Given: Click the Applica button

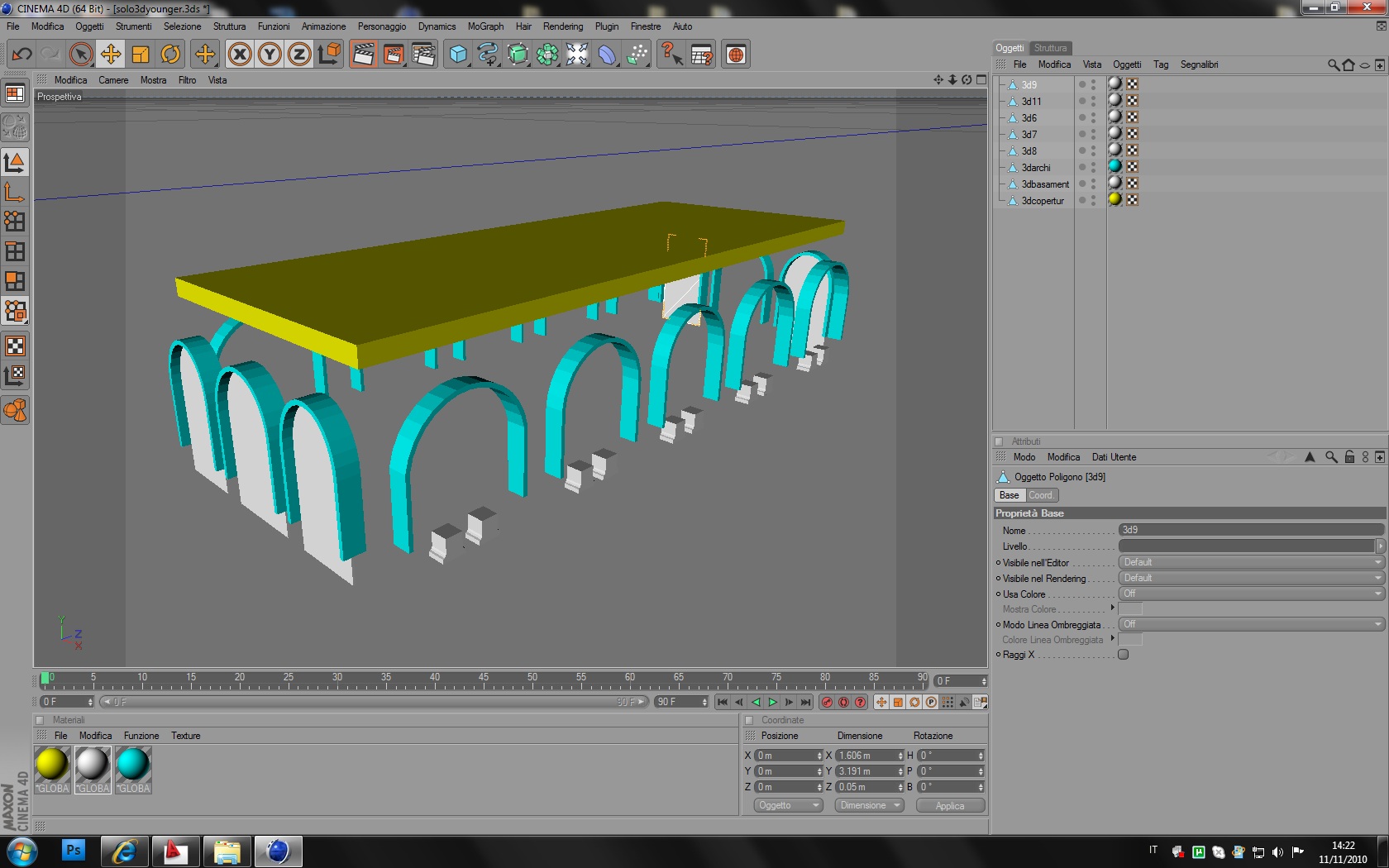Looking at the screenshot, I should tap(950, 805).
